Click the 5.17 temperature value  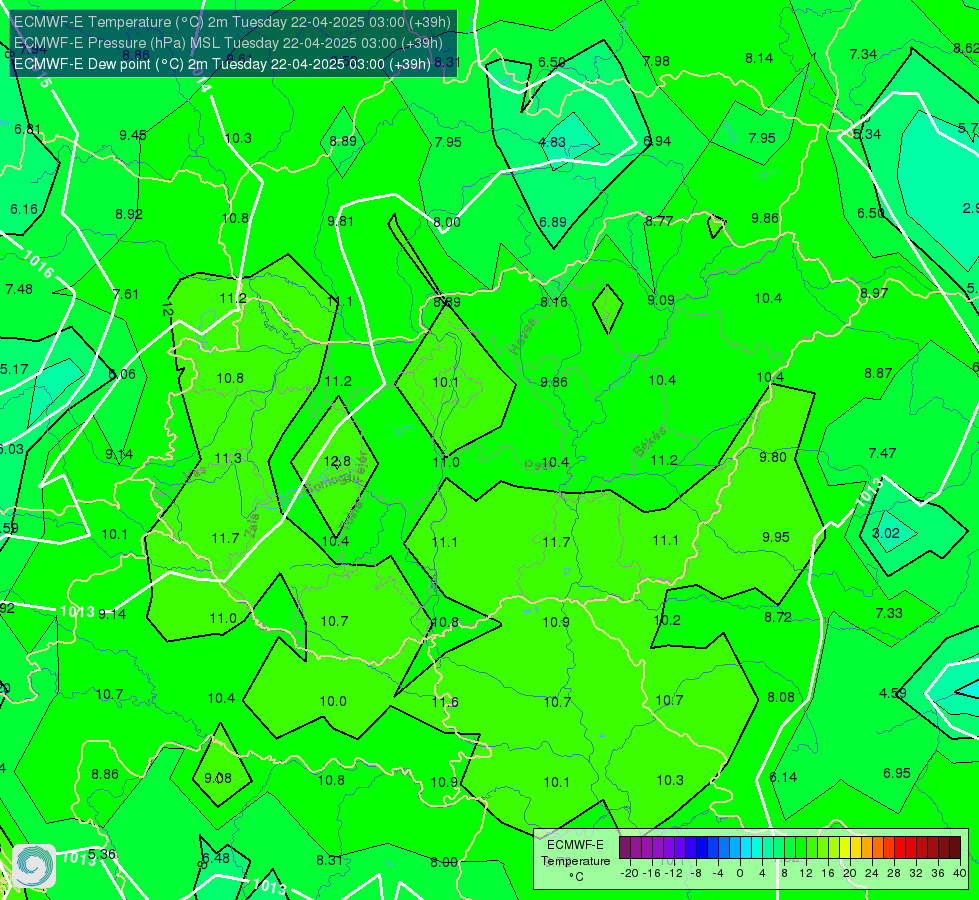click(x=14, y=369)
